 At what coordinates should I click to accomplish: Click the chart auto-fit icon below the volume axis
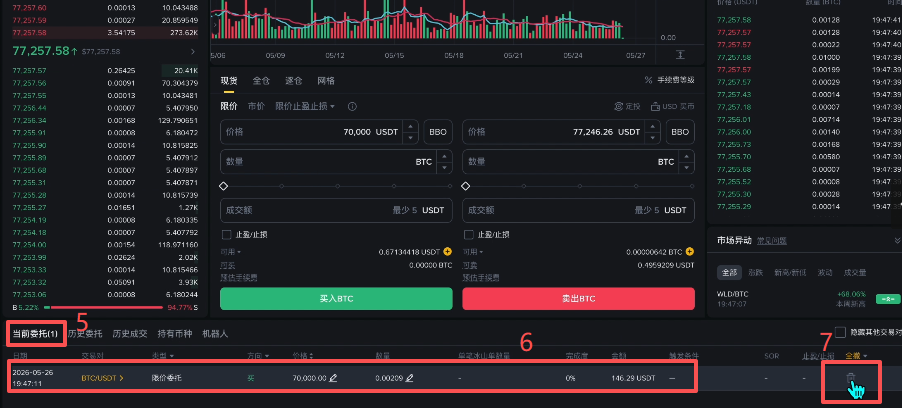pyautogui.click(x=680, y=55)
